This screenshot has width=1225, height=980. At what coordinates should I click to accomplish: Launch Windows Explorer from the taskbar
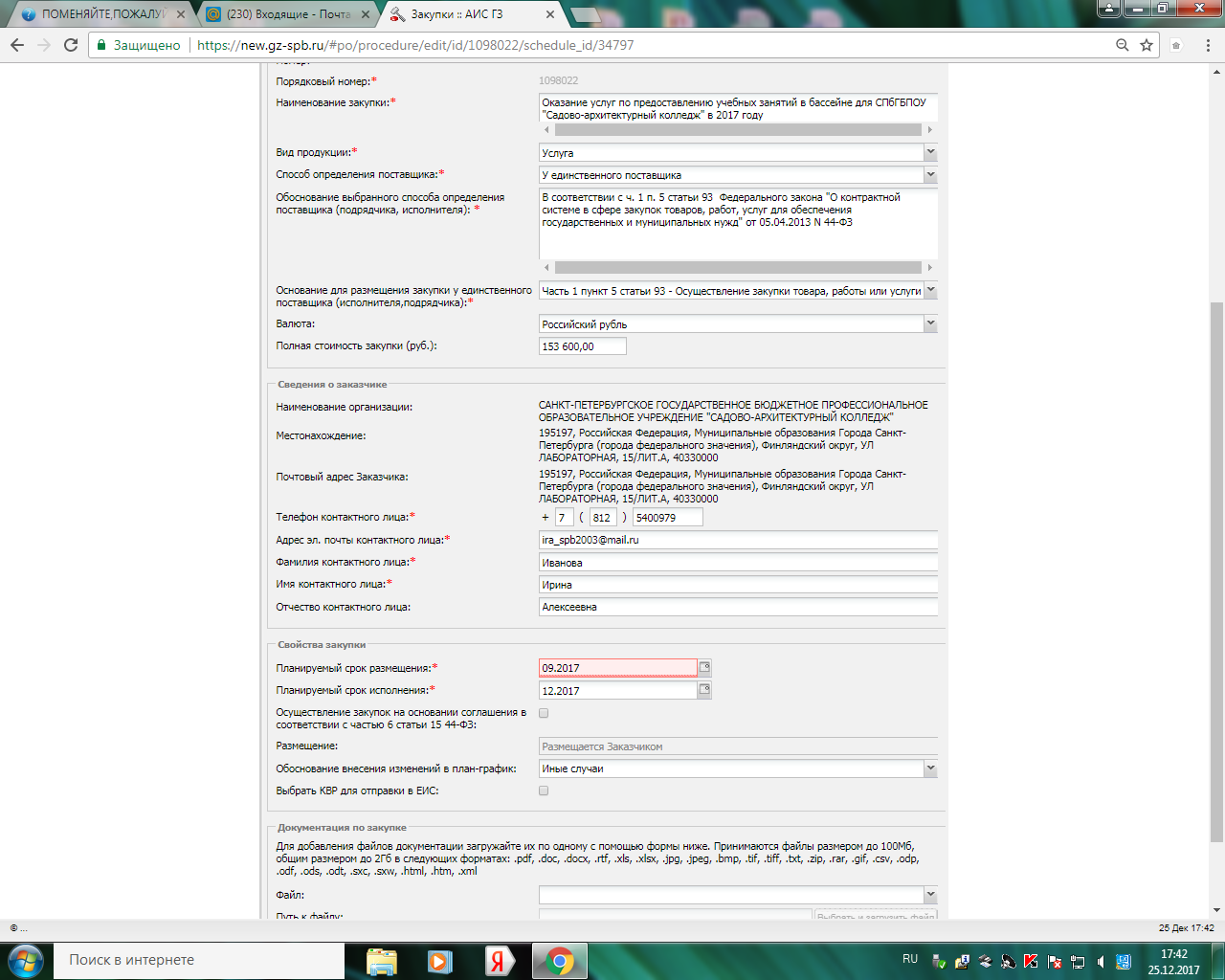(382, 961)
